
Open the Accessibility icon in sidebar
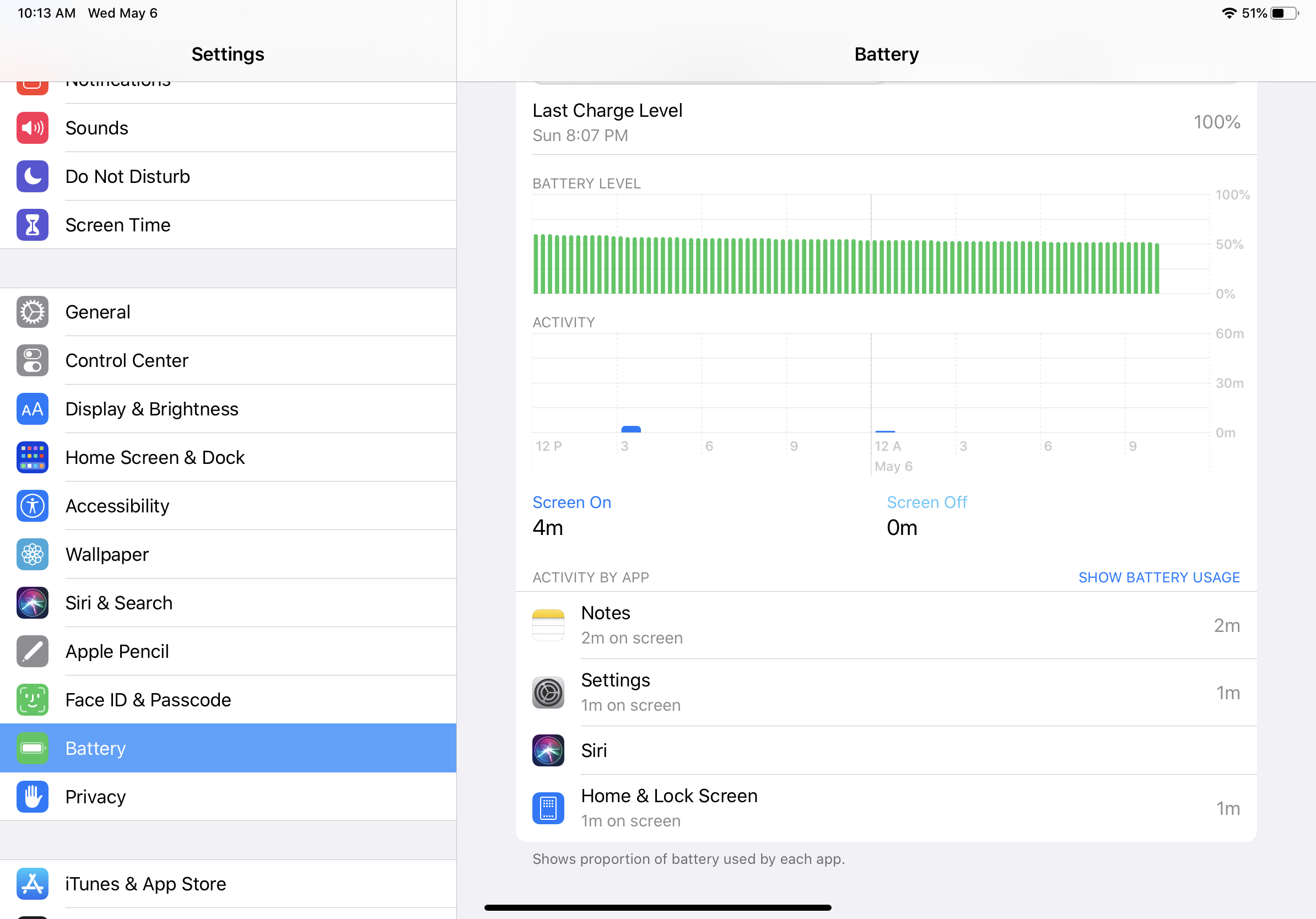click(x=32, y=506)
